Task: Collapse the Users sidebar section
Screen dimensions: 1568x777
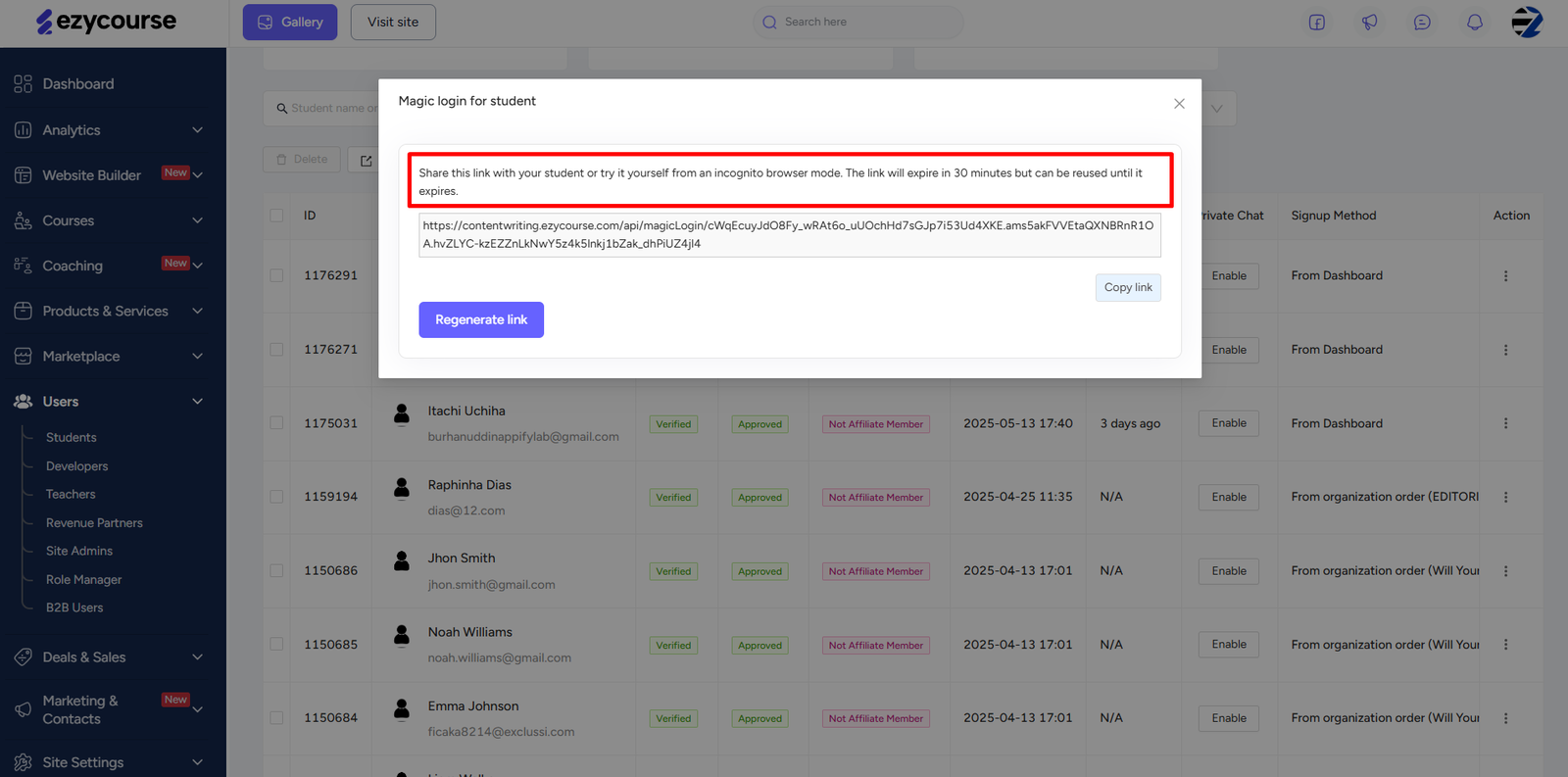Action: [x=197, y=402]
